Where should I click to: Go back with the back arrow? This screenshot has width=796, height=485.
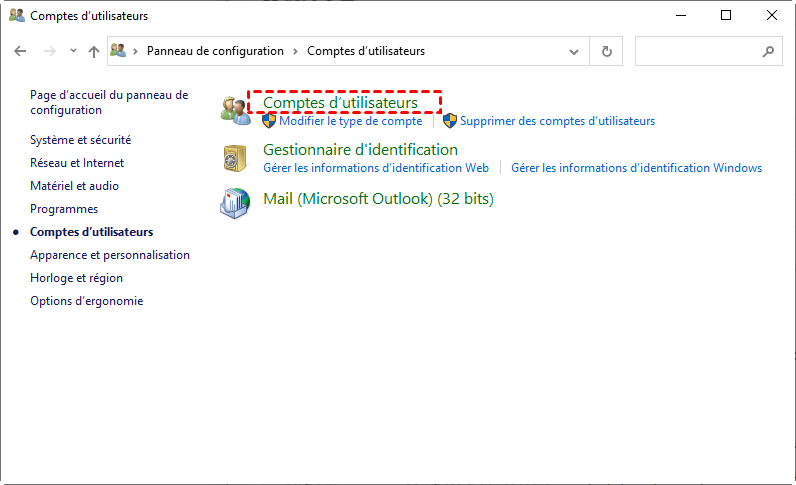coord(20,51)
